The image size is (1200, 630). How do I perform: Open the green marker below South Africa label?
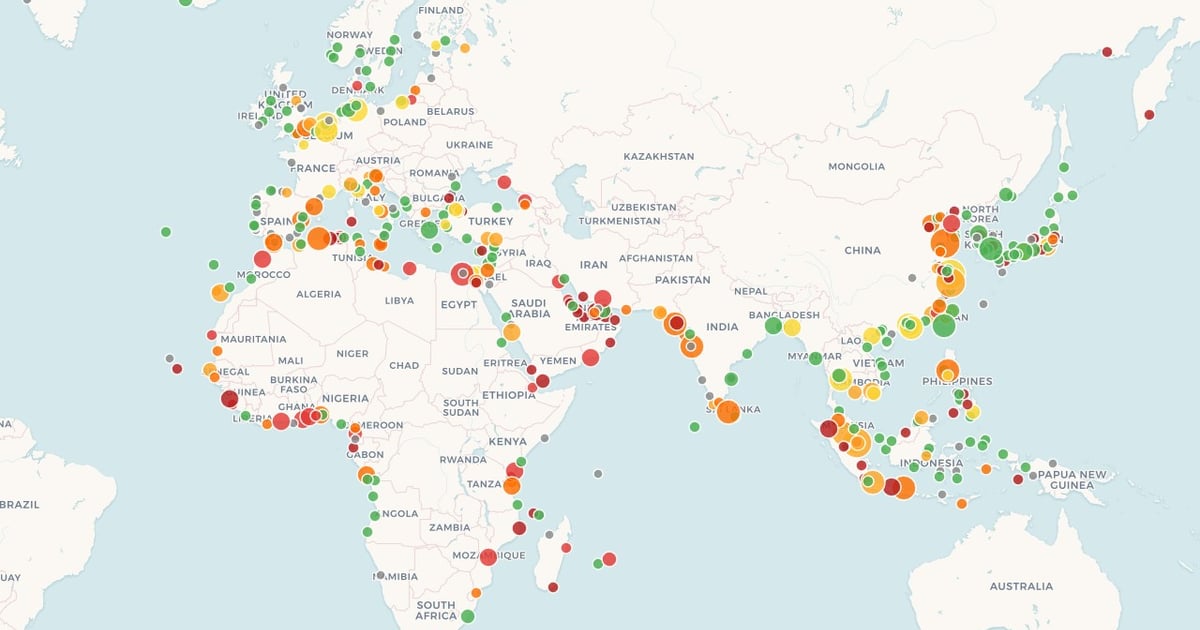pyautogui.click(x=467, y=616)
